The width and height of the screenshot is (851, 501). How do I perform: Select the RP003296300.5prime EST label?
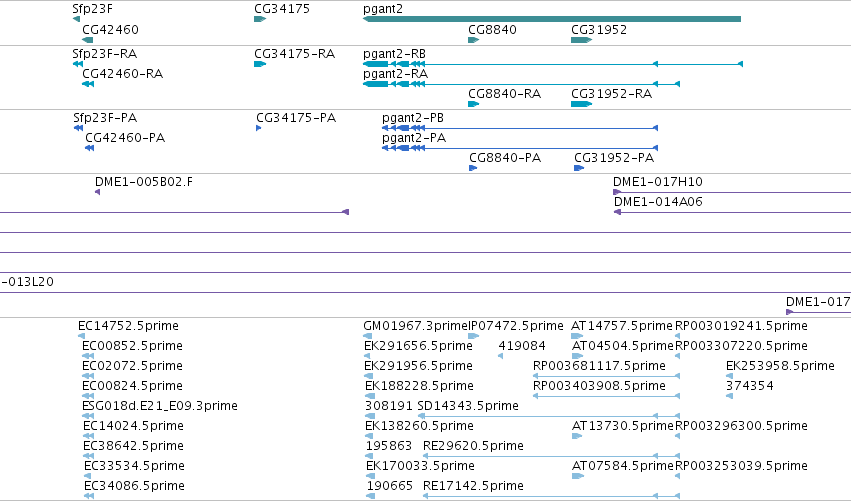click(741, 426)
